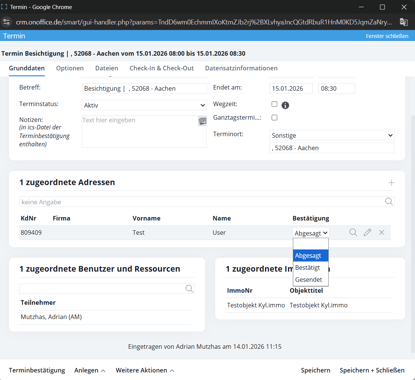
Task: Click search magnifier in the addresses field
Action: 389,201
